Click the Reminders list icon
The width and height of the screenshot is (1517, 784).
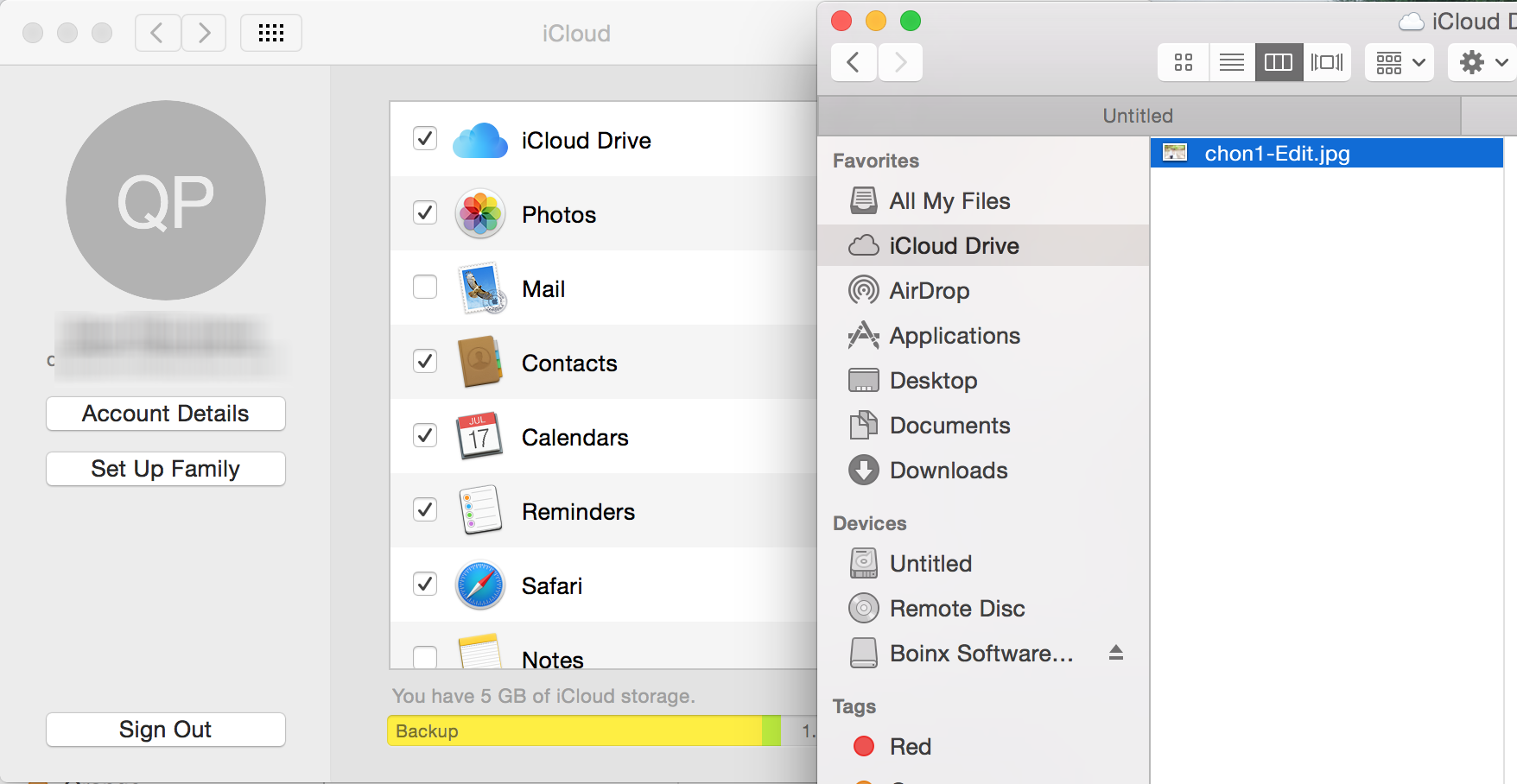pos(480,510)
